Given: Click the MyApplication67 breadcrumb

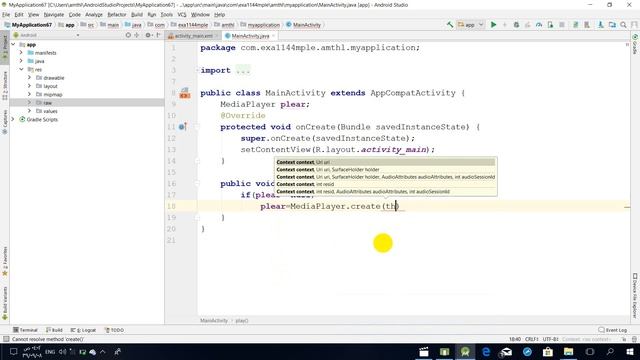Looking at the screenshot, I should coord(28,25).
